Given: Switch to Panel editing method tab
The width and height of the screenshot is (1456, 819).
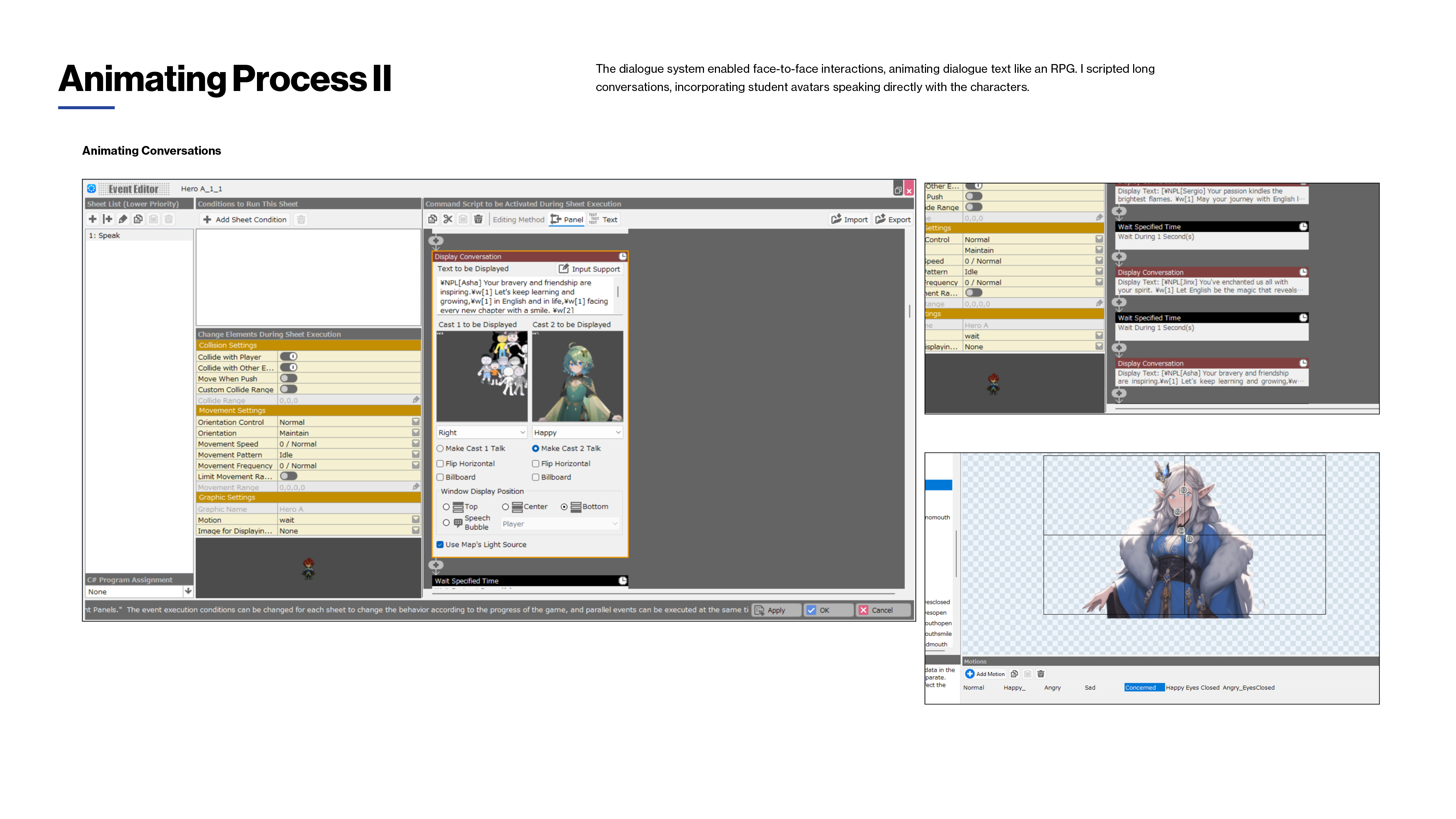Looking at the screenshot, I should coord(567,219).
